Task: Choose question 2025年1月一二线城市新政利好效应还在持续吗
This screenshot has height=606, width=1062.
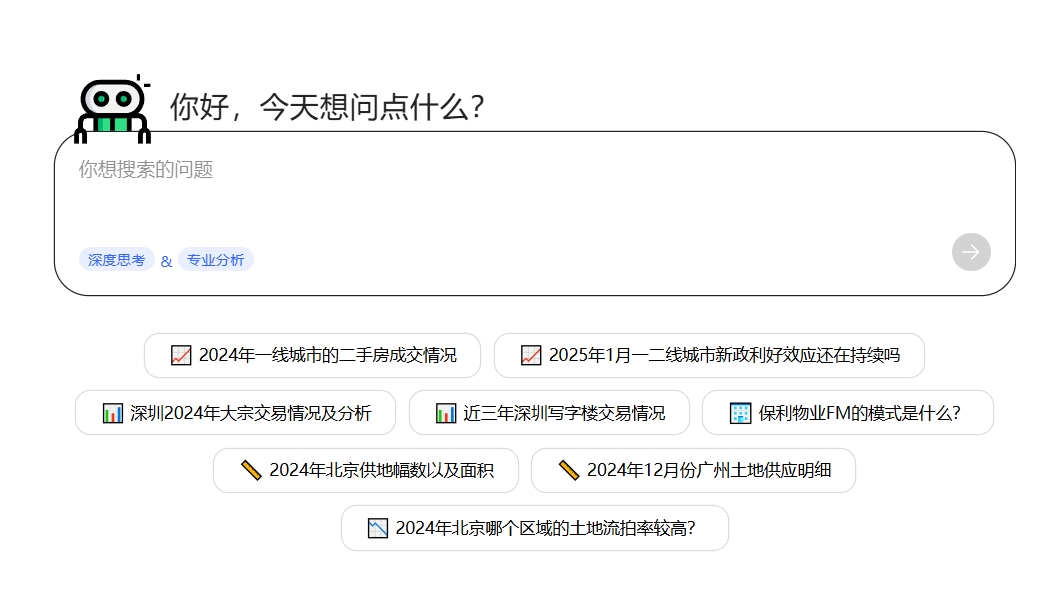Action: coord(723,355)
